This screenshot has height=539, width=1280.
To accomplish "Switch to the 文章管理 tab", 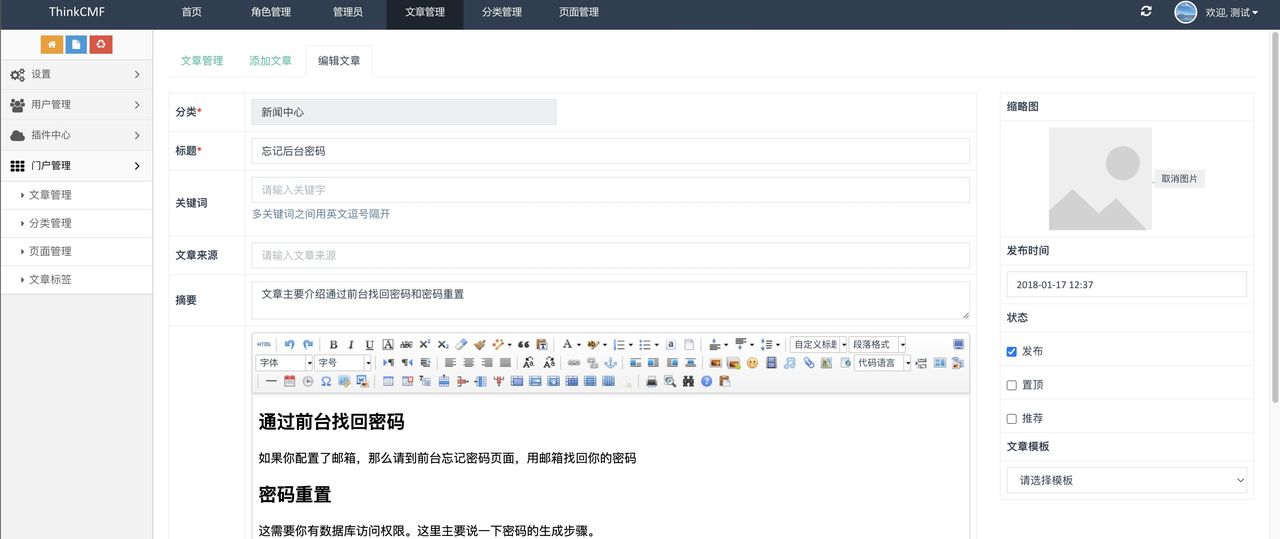I will click(x=201, y=61).
